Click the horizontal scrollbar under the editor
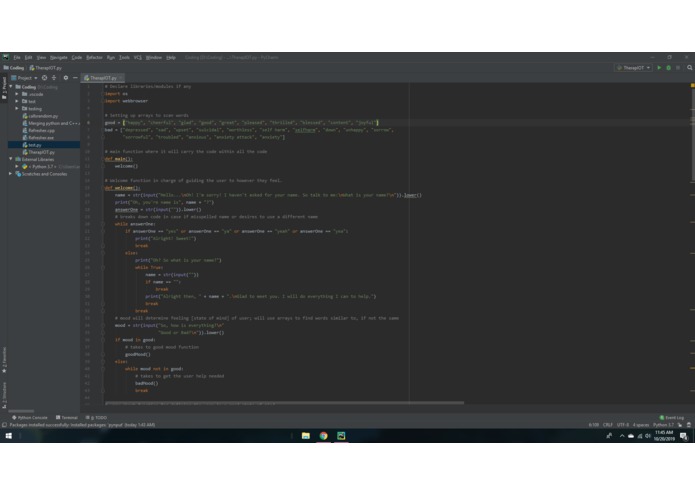 (284, 403)
